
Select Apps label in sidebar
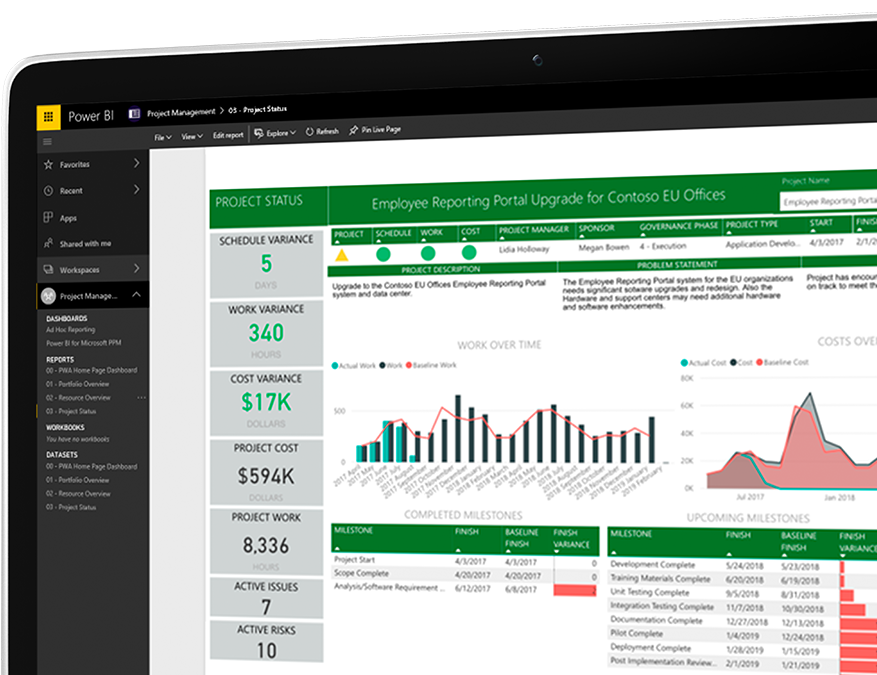(x=68, y=218)
